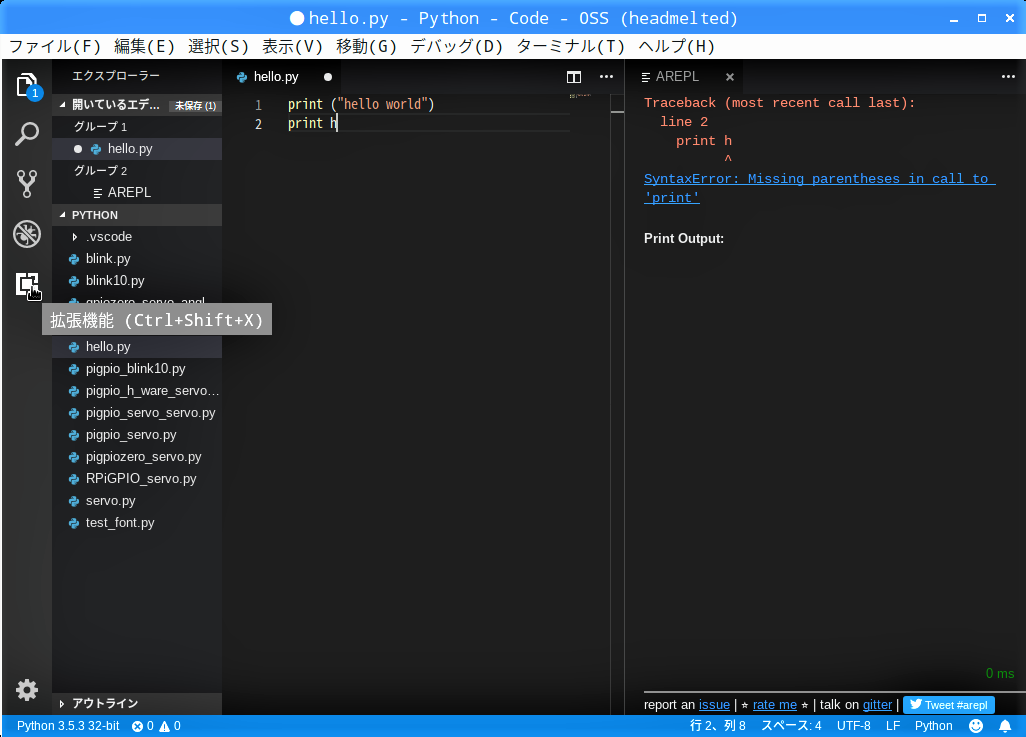
Task: Open the ヘルプ(H) menu
Action: coord(677,46)
